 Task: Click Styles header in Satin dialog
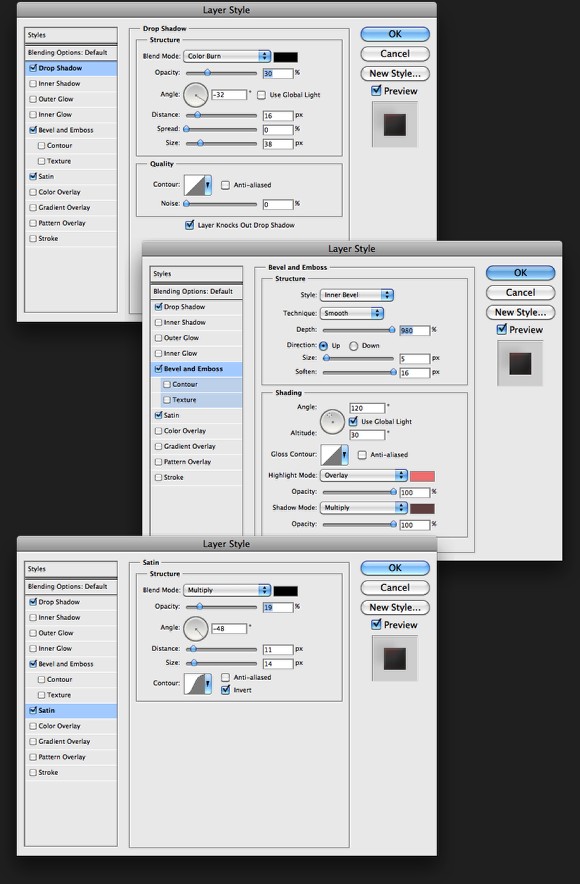(x=71, y=569)
